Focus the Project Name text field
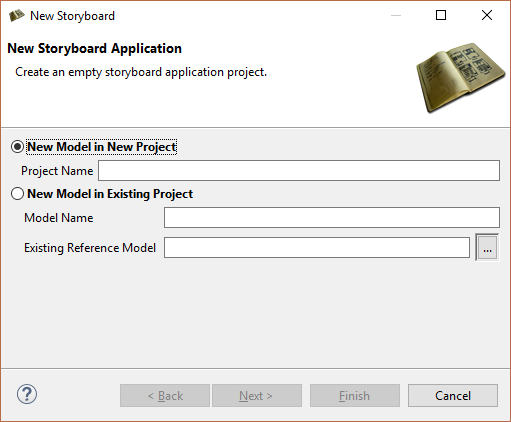 pos(299,171)
